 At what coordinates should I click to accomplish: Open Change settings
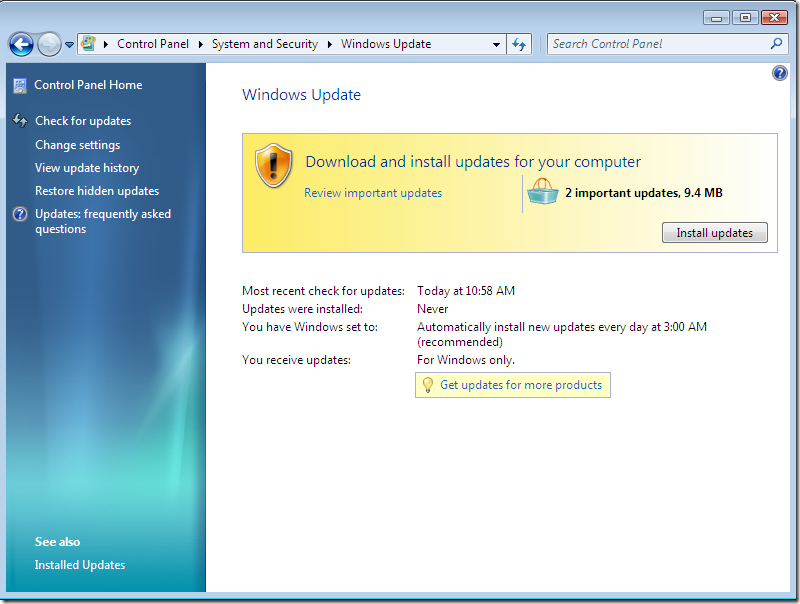point(78,145)
